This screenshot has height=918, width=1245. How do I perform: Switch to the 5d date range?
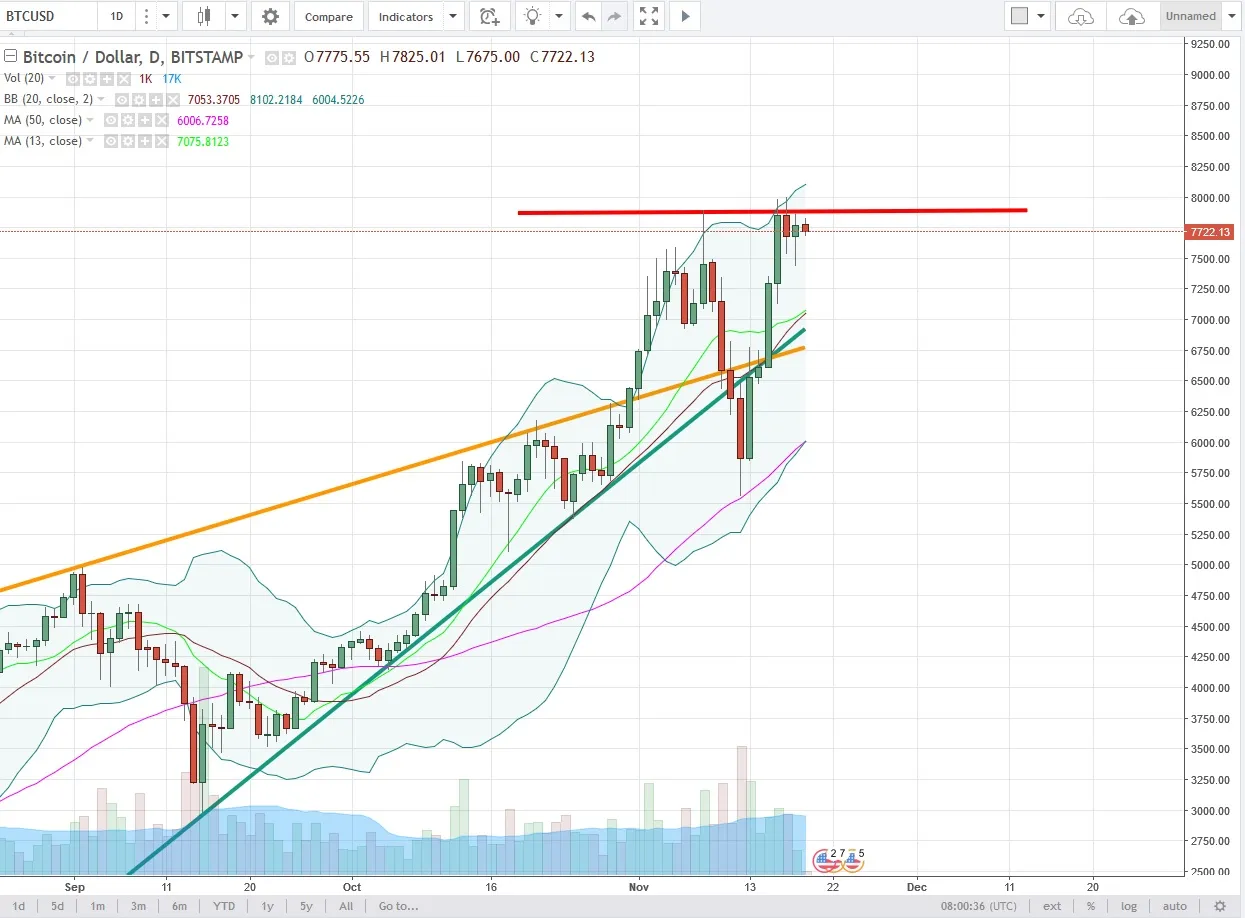[x=58, y=906]
